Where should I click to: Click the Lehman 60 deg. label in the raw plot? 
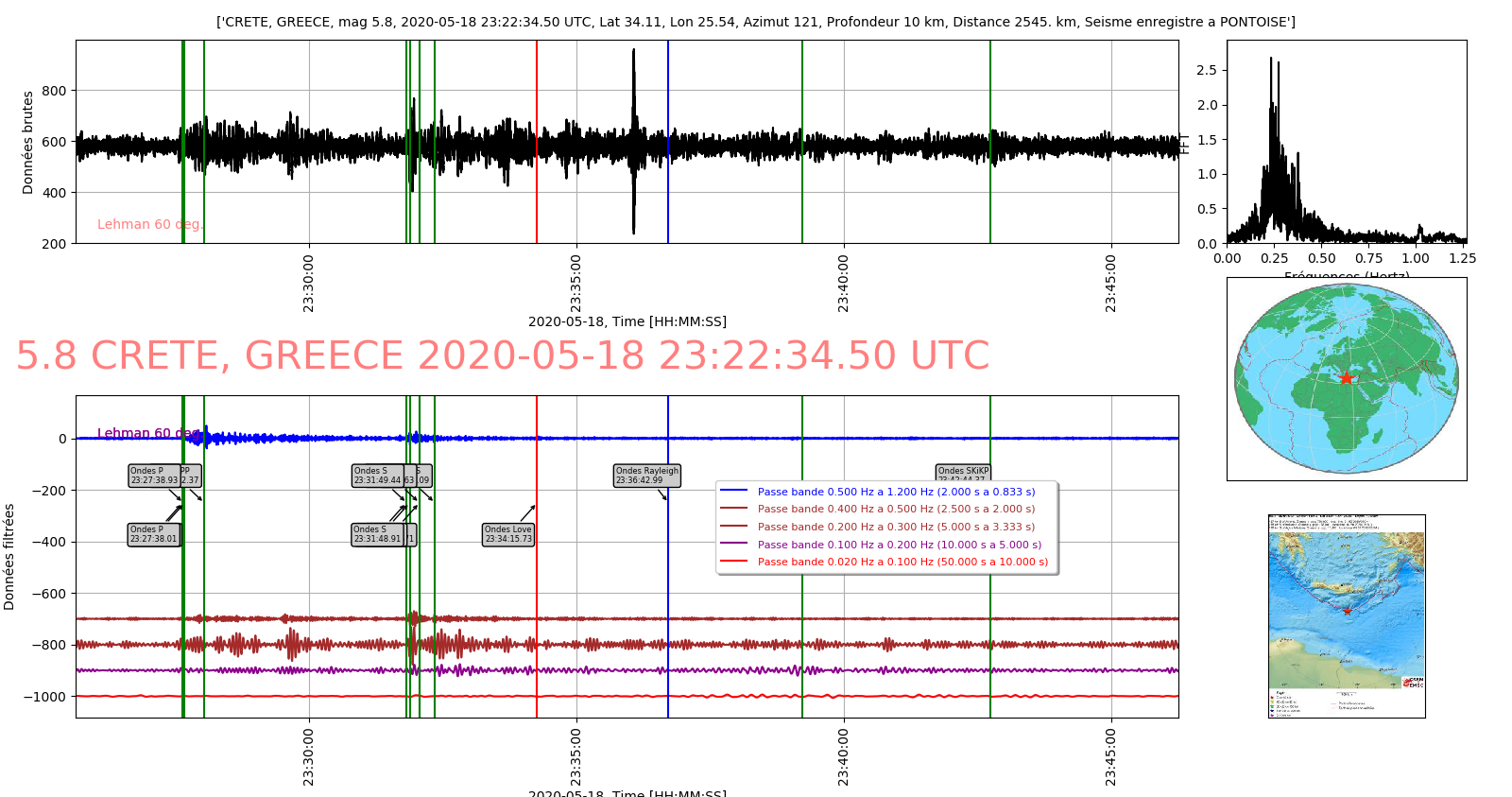(x=150, y=224)
